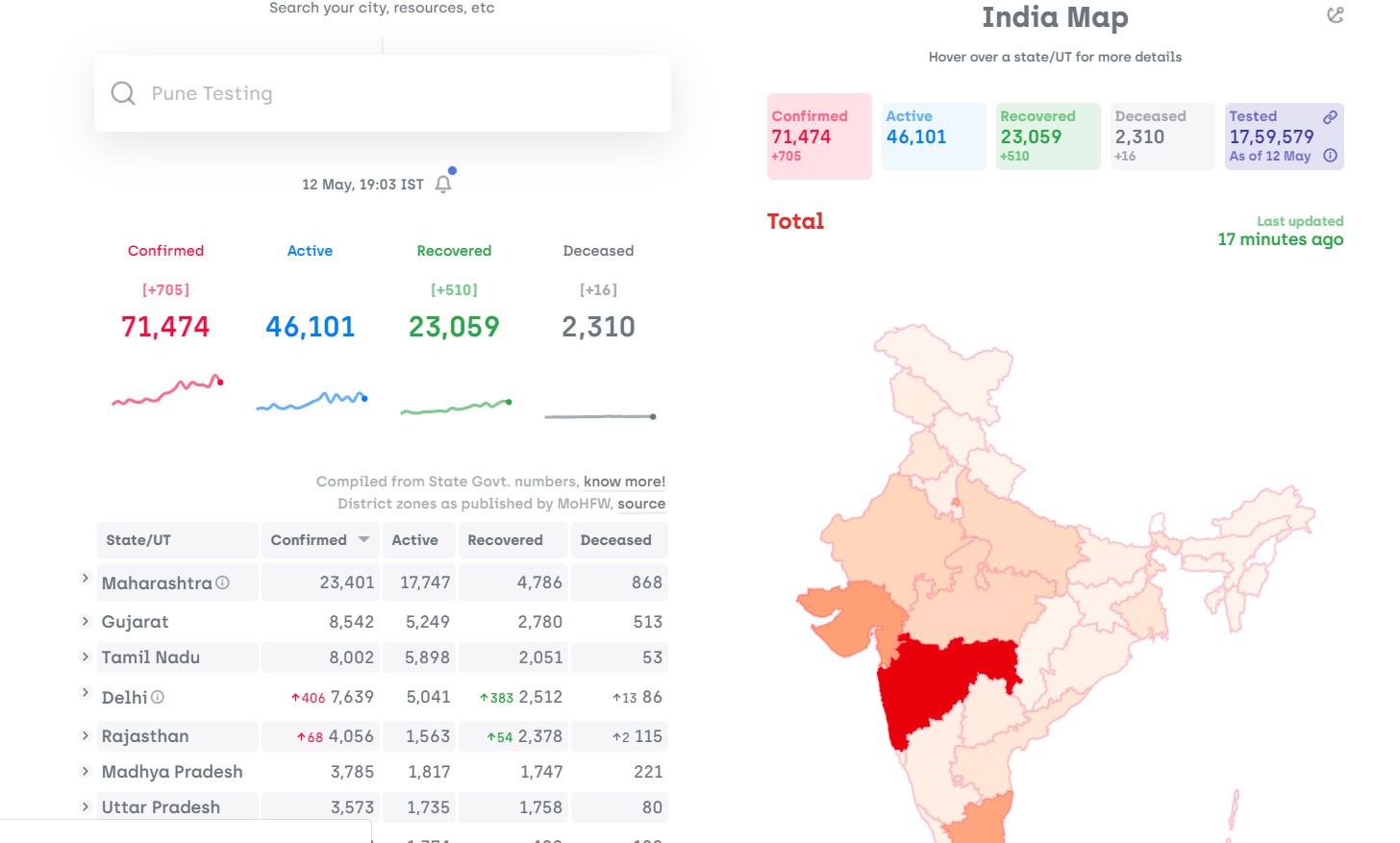This screenshot has height=843, width=1400.
Task: Click the info icon next to Maharashtra
Action: pos(223,583)
